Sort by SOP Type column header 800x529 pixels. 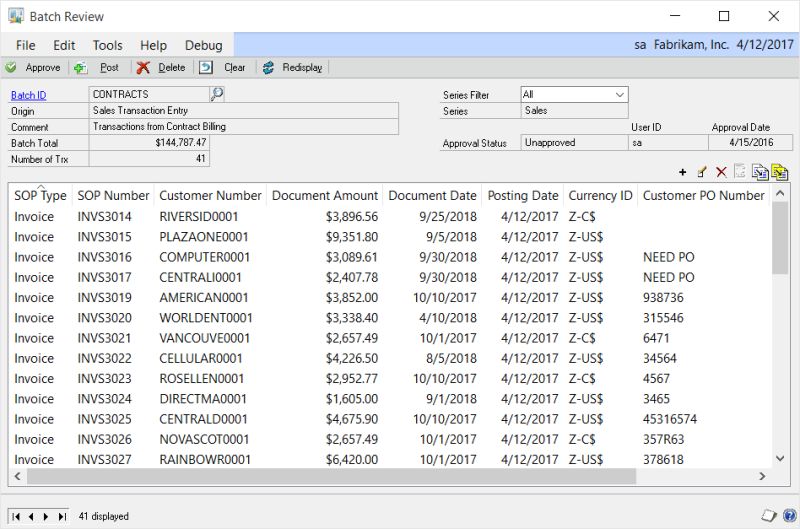(x=40, y=195)
